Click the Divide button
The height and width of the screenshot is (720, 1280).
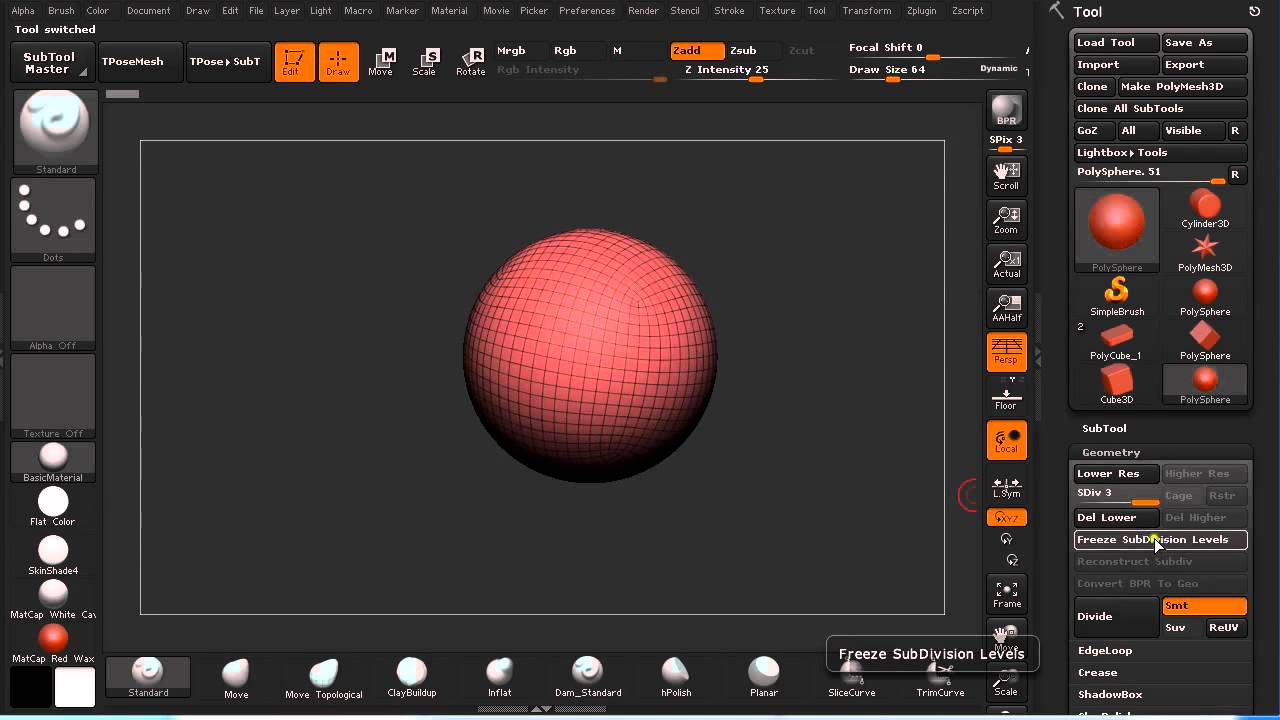[1116, 616]
